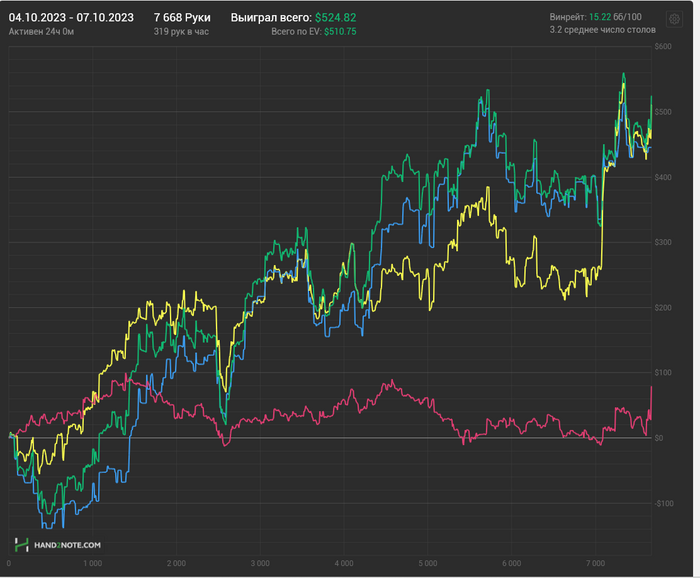Click the $600 y-axis label
Viewport: 700px width, 578px height.
tap(663, 46)
